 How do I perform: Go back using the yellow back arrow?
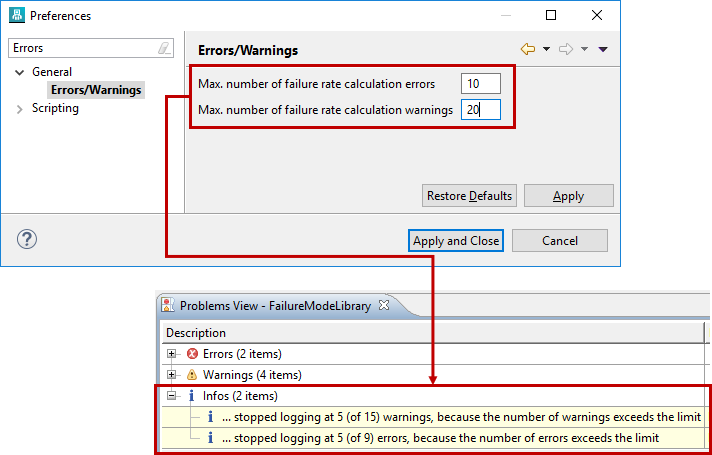point(528,49)
